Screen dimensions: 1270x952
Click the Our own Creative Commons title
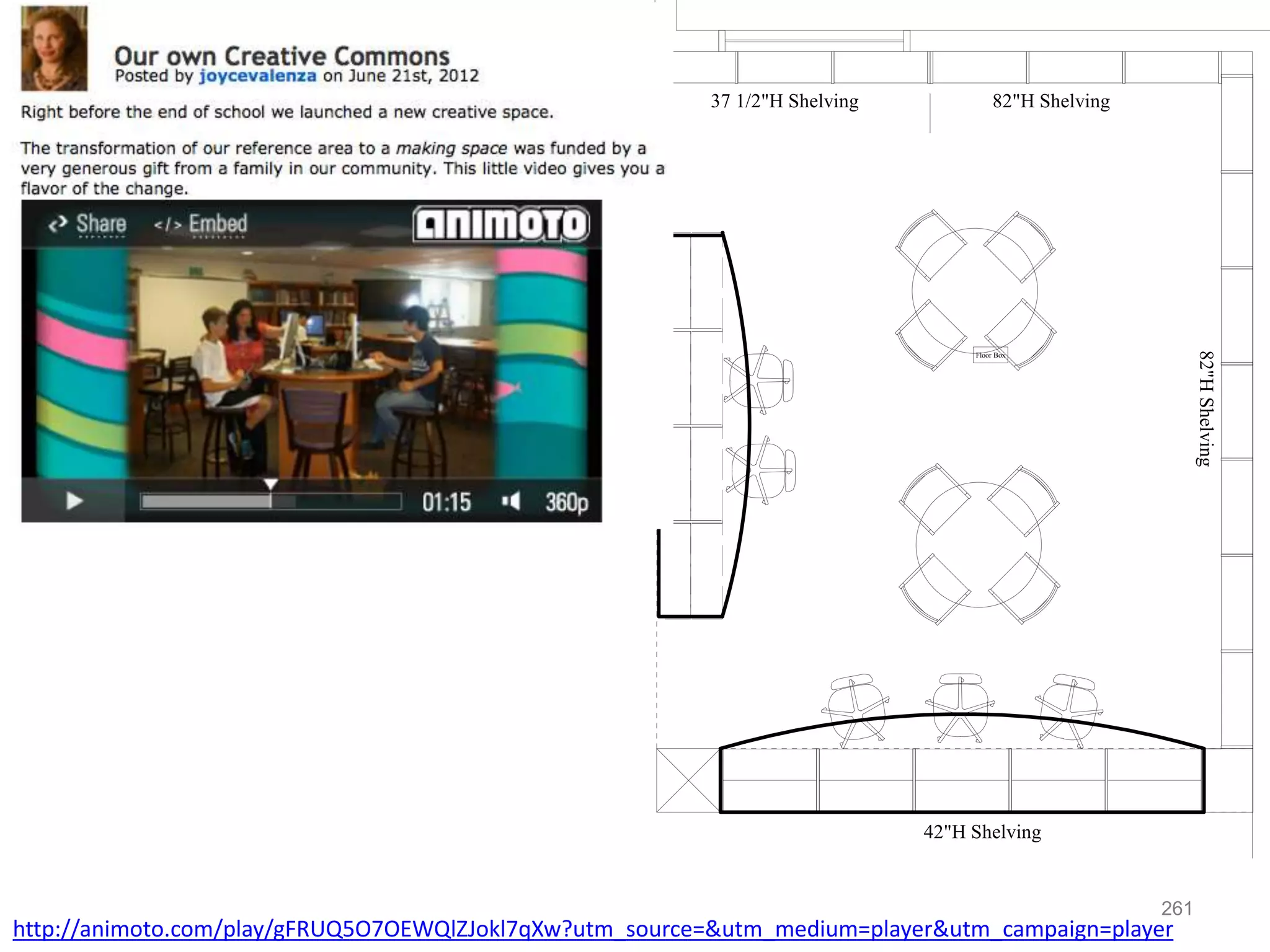(x=282, y=56)
